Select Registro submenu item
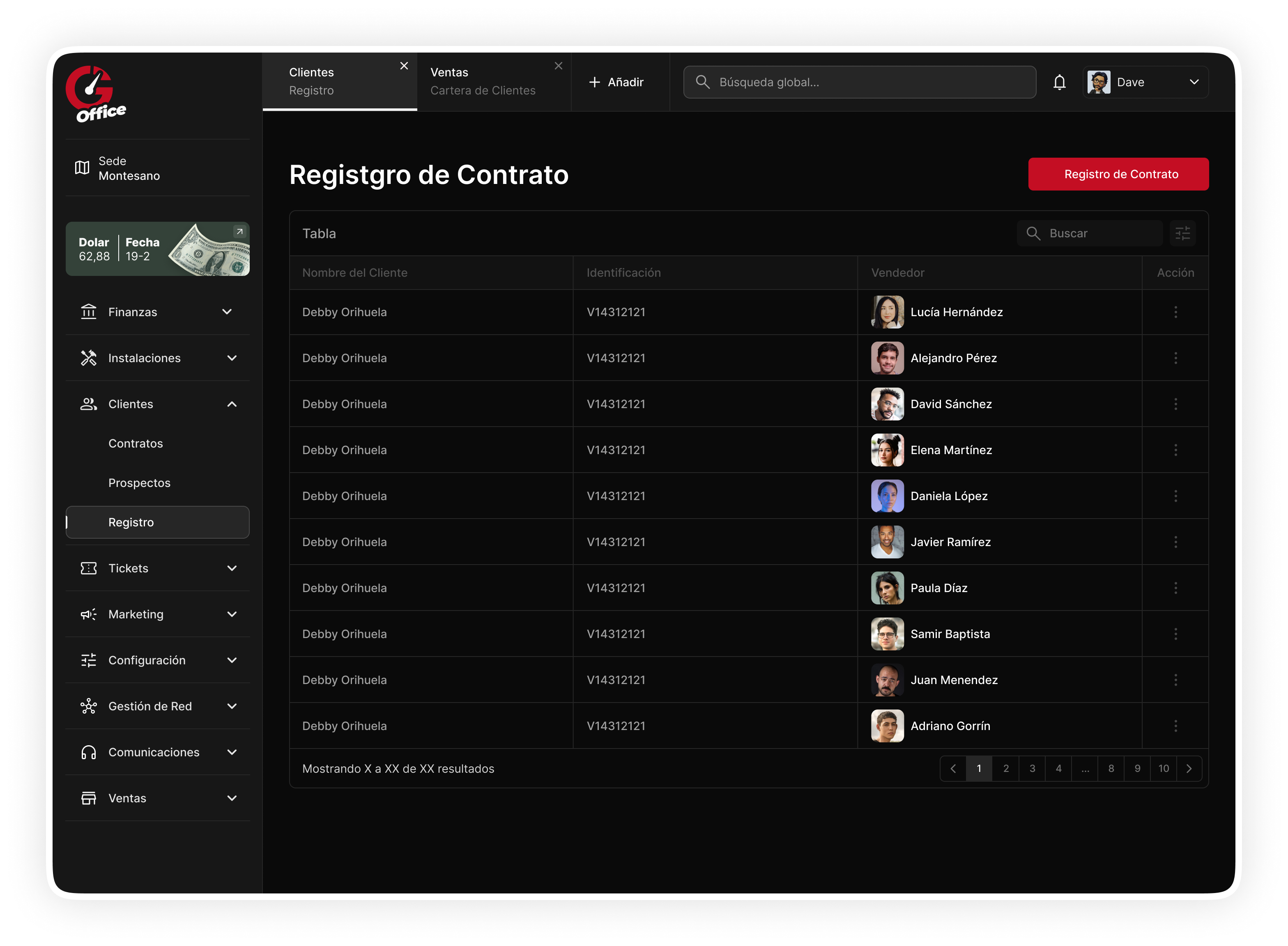The height and width of the screenshot is (946, 1288). (157, 522)
